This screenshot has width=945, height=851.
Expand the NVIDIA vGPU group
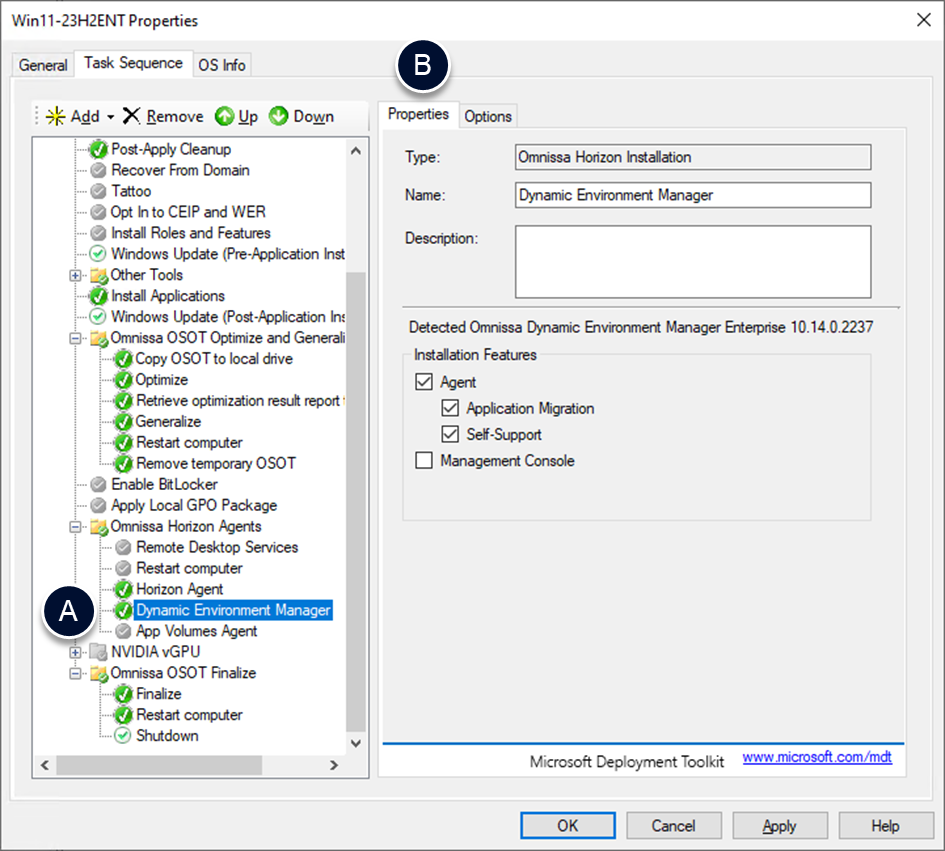pyautogui.click(x=75, y=652)
